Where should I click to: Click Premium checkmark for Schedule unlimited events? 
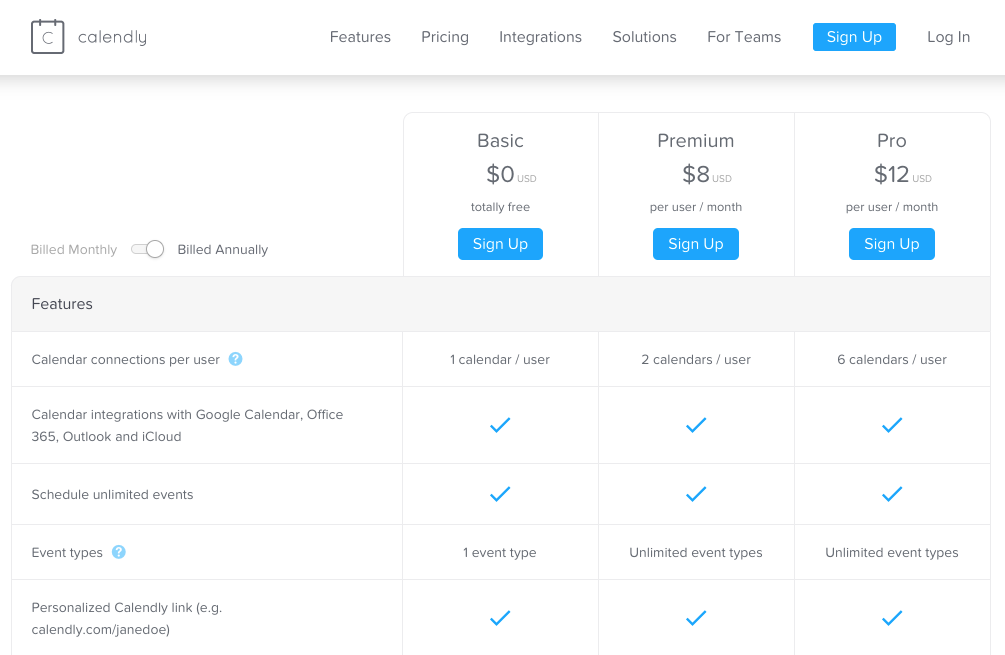(x=696, y=494)
